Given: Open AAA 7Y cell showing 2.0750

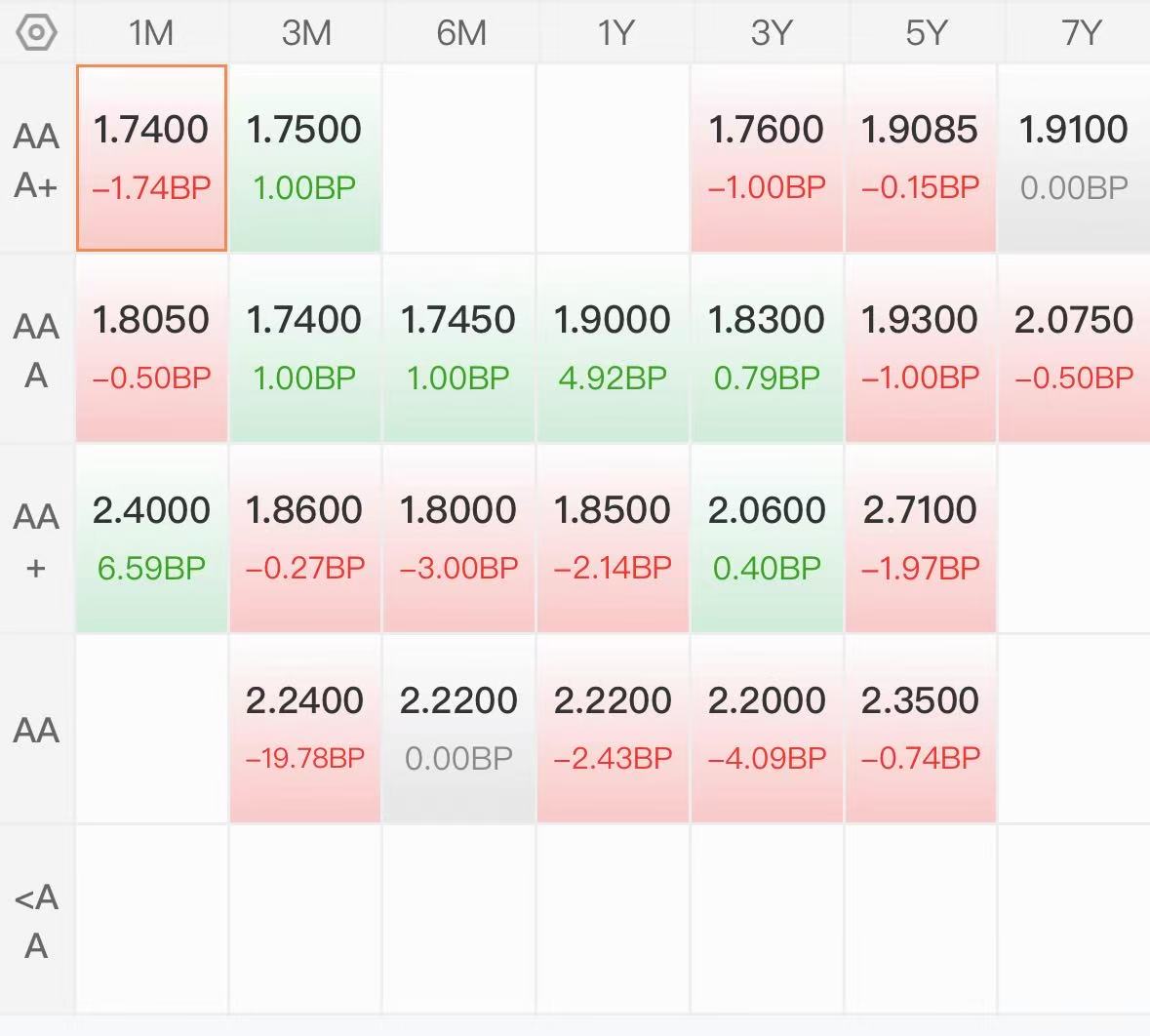Looking at the screenshot, I should point(1075,348).
